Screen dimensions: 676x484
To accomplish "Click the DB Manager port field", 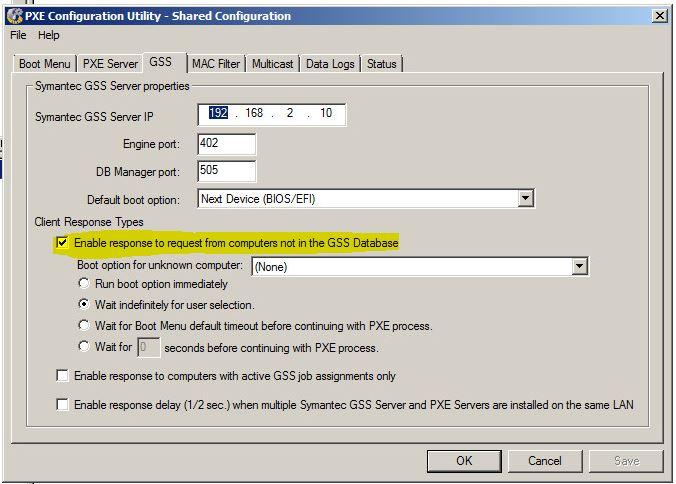I will pos(227,171).
